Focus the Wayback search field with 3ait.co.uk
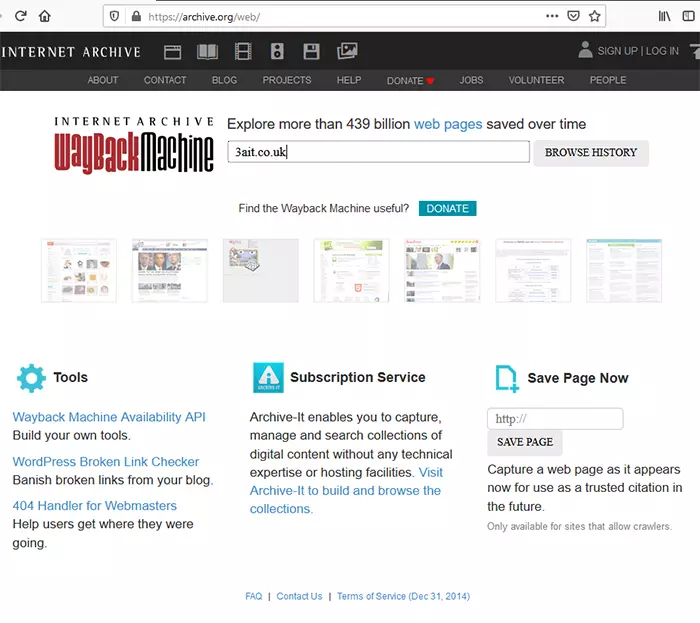This screenshot has width=700, height=623. pos(379,152)
